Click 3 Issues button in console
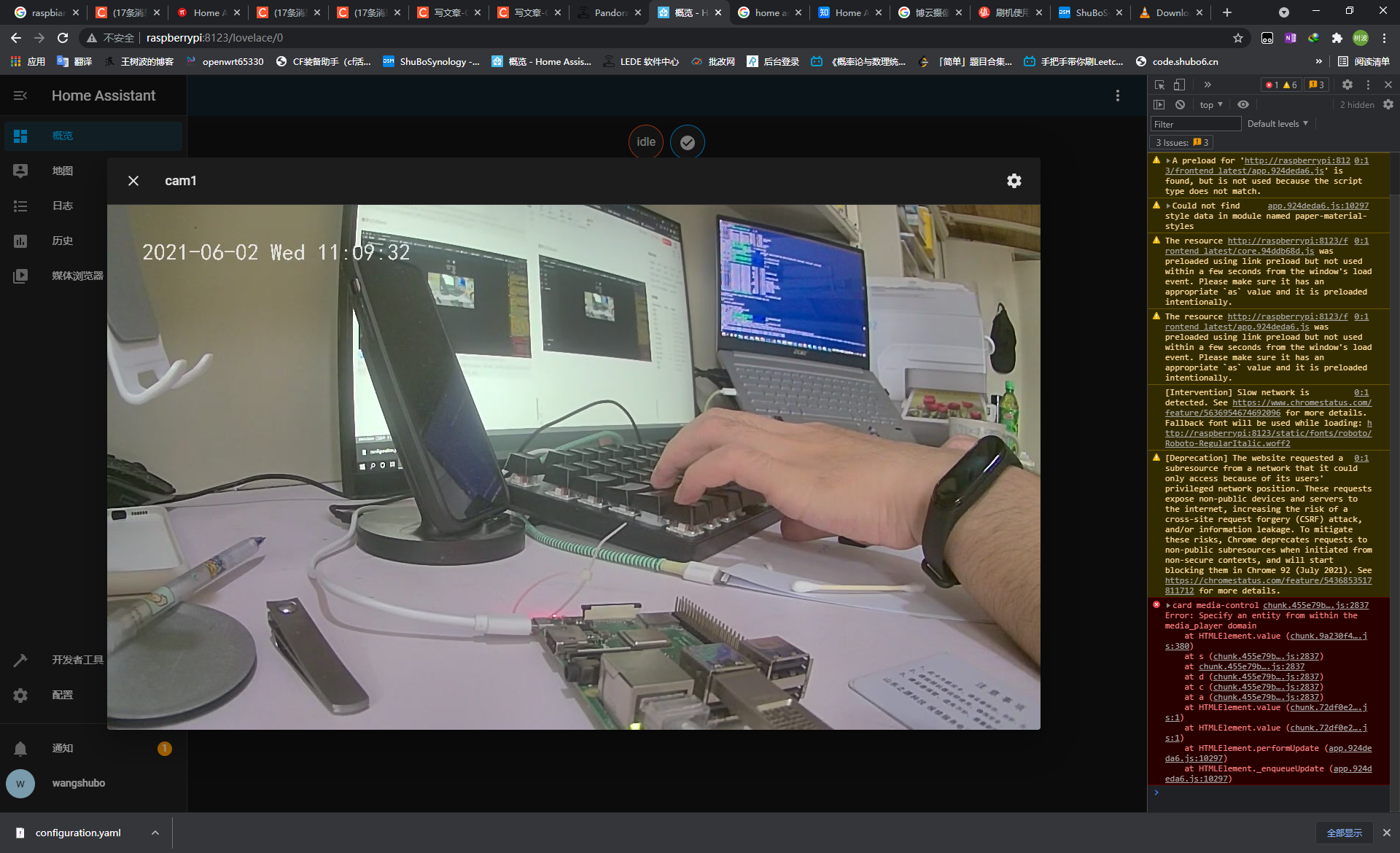This screenshot has width=1400, height=853. 1182,143
